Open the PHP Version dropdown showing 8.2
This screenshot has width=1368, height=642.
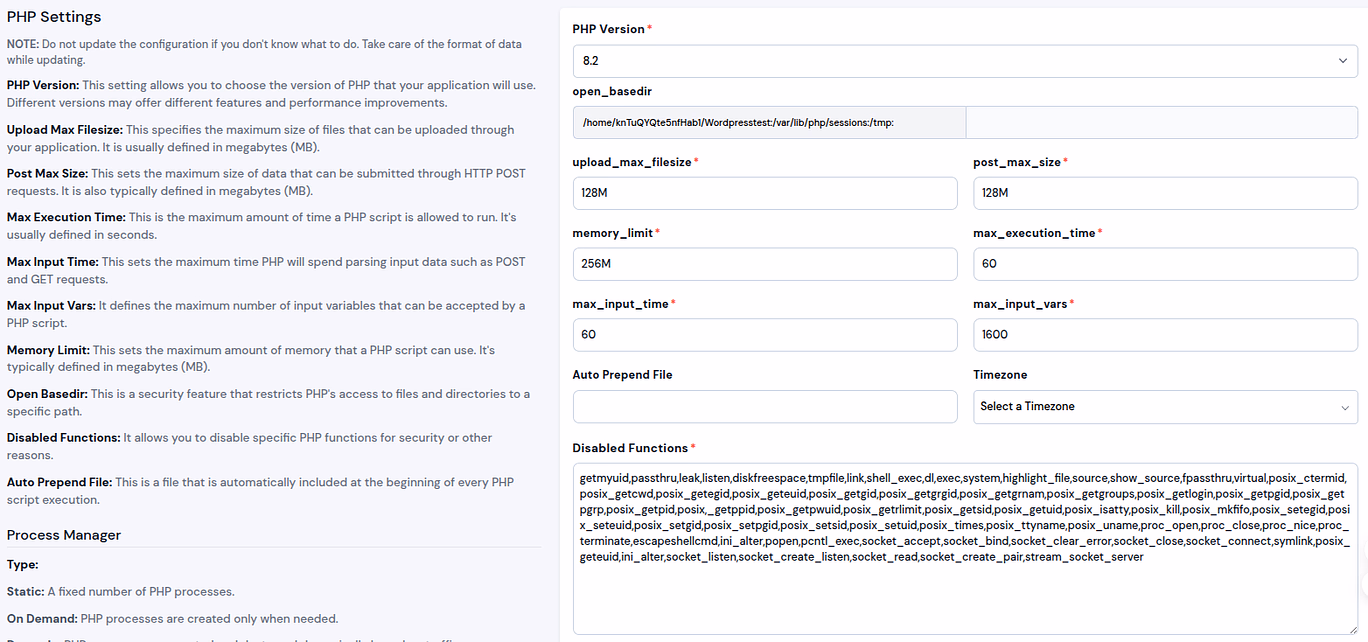(965, 61)
